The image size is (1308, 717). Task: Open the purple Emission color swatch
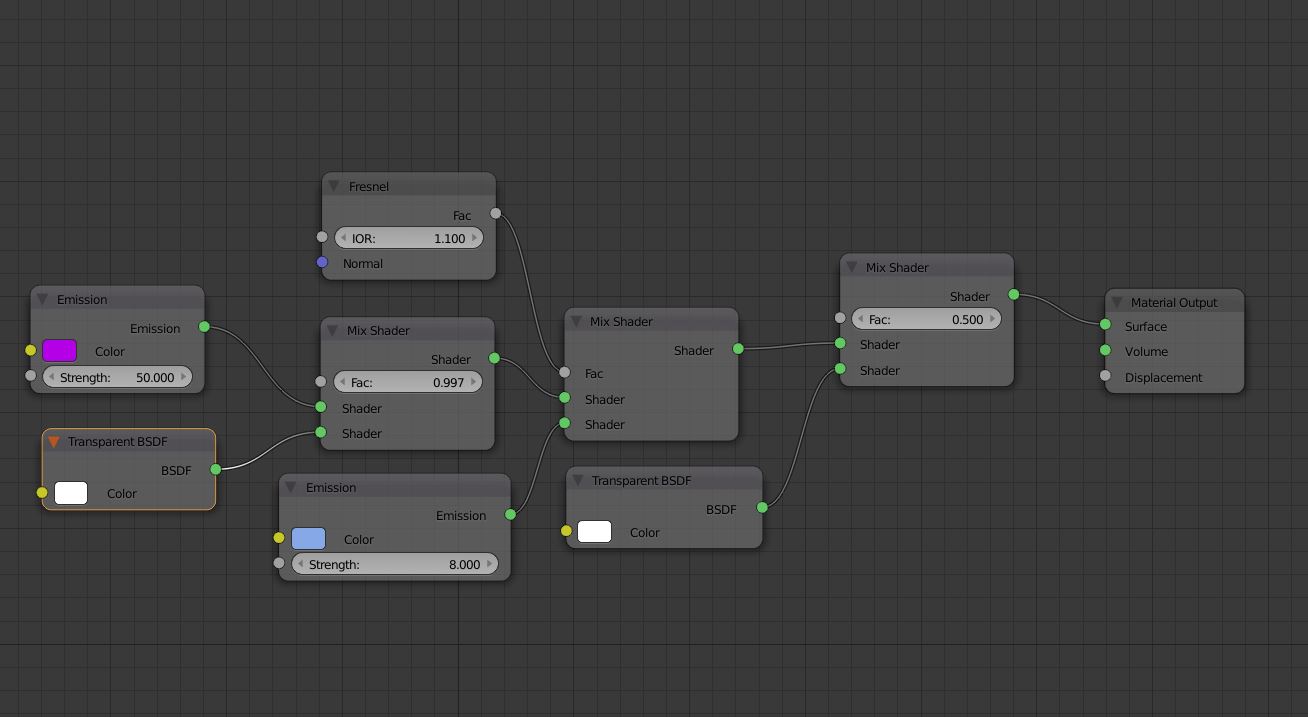pyautogui.click(x=59, y=351)
